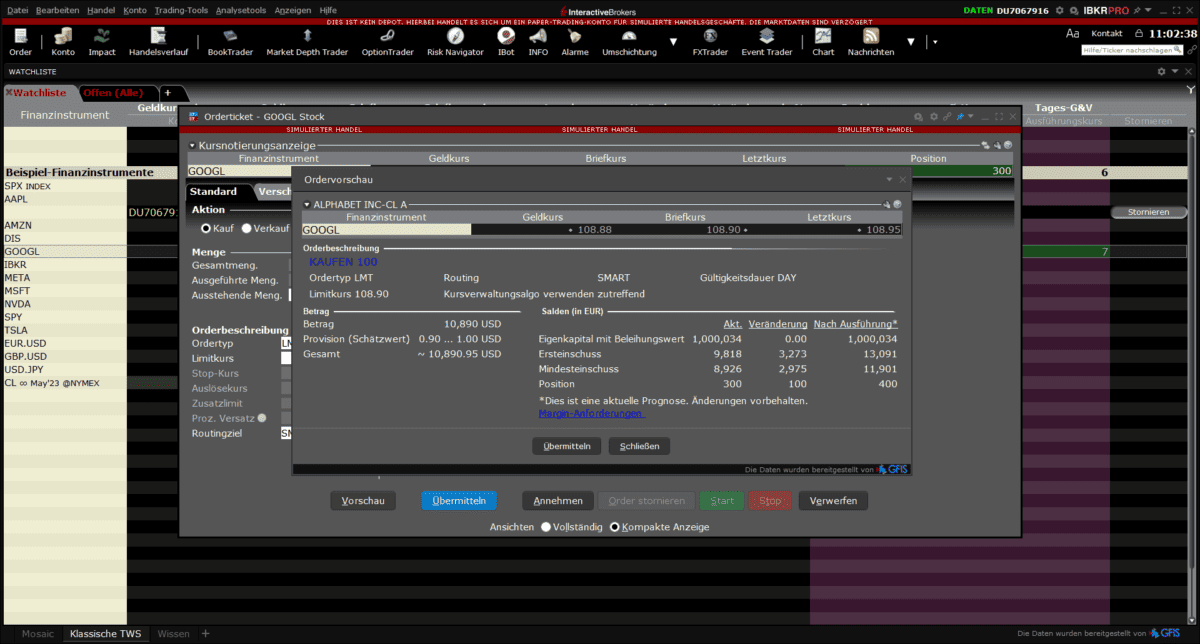Click the Übermitteln button in Ordervorschau
The height and width of the screenshot is (644, 1200).
567,446
